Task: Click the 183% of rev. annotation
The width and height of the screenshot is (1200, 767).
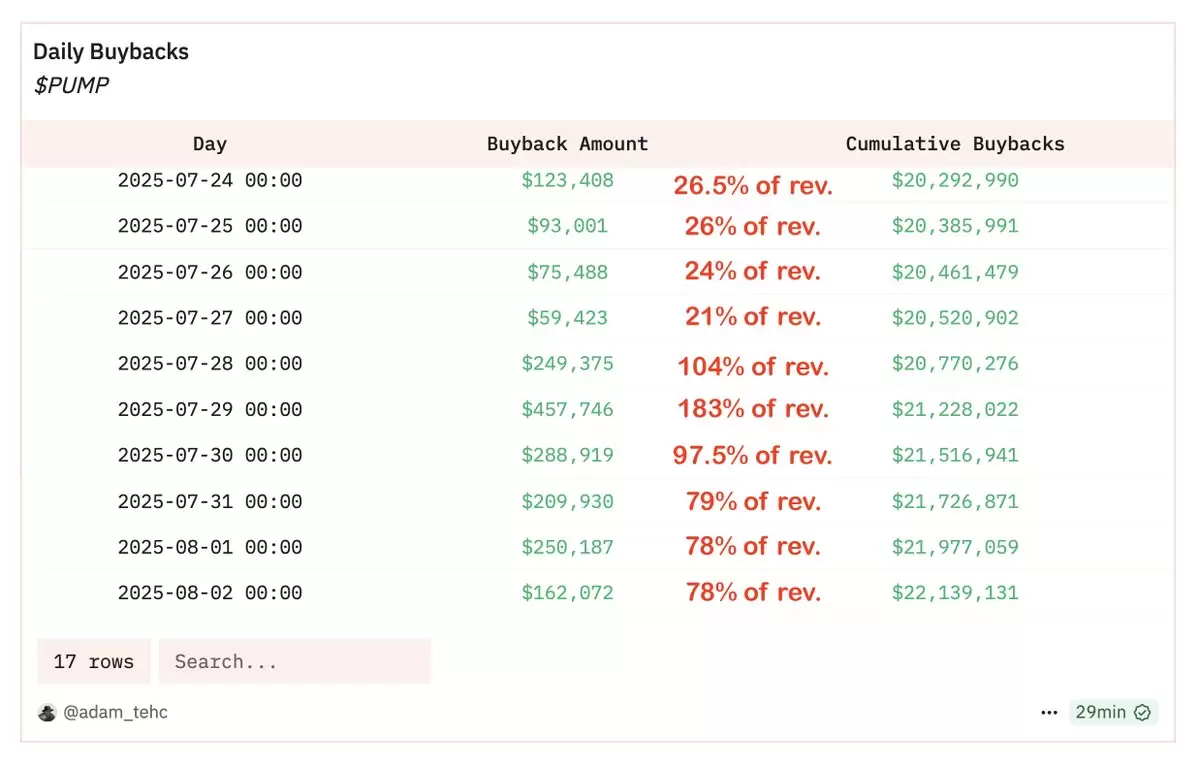Action: tap(753, 409)
